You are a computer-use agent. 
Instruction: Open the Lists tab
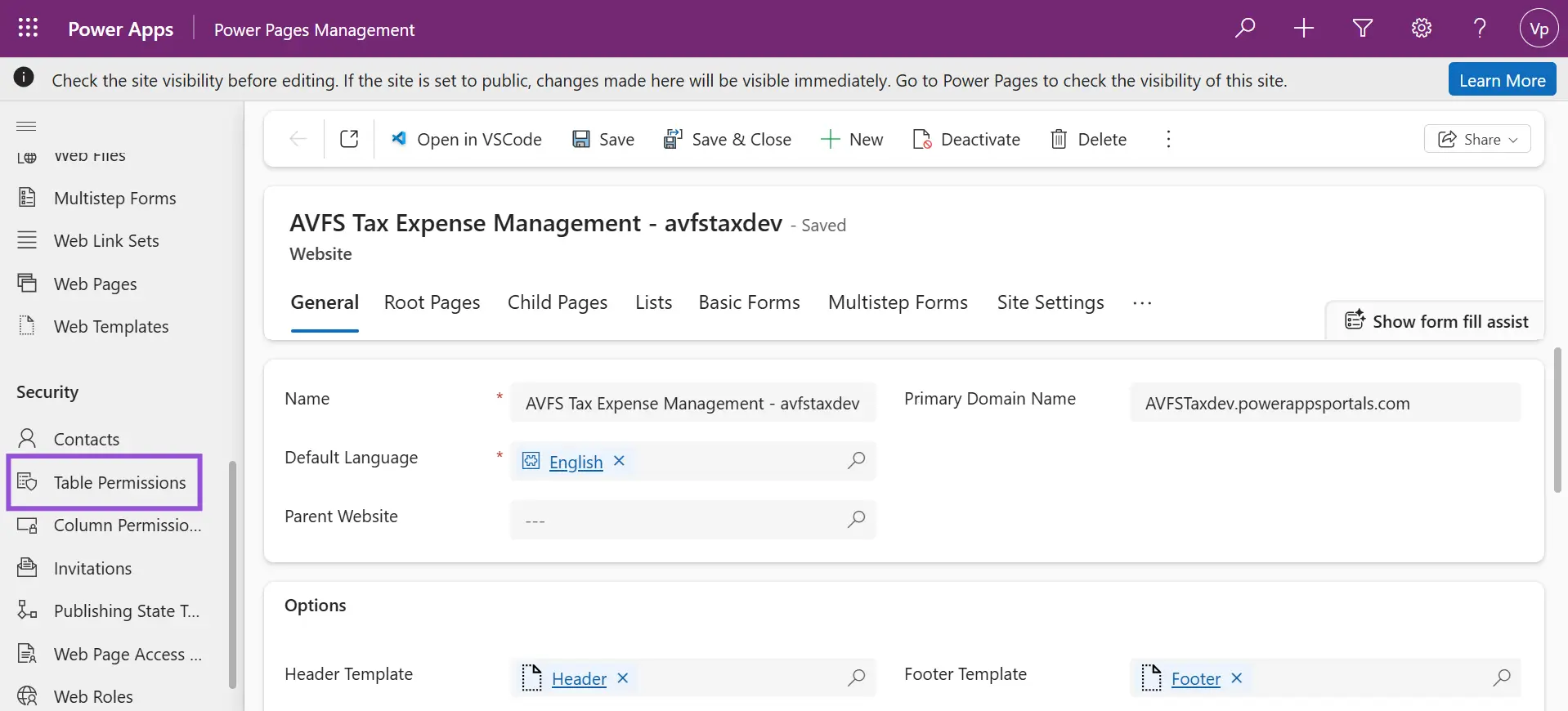[654, 302]
